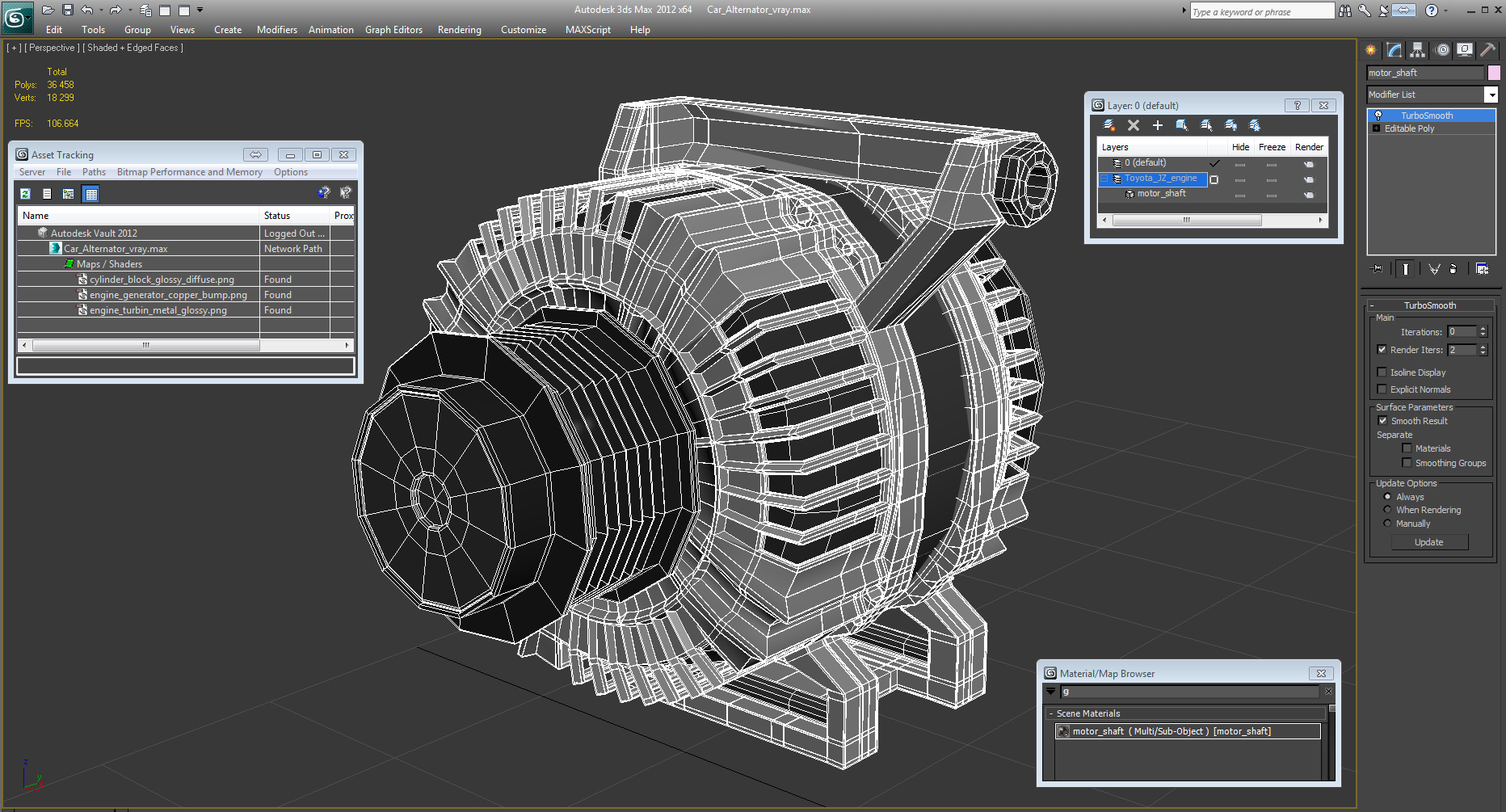Switch Asset Tracking to Table View icon
Viewport: 1506px width, 812px height.
(90, 194)
